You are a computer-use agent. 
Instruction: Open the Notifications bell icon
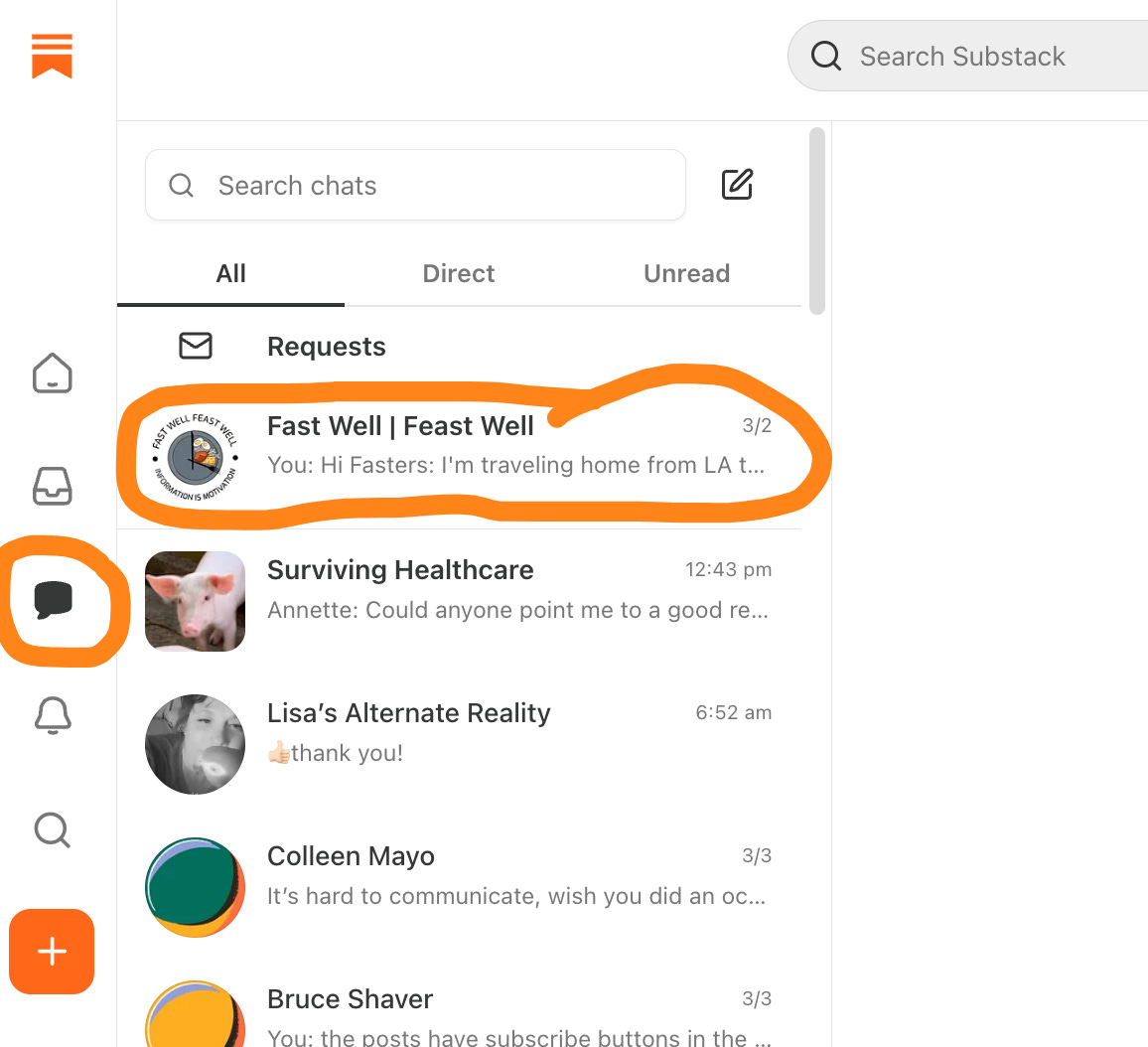(53, 714)
